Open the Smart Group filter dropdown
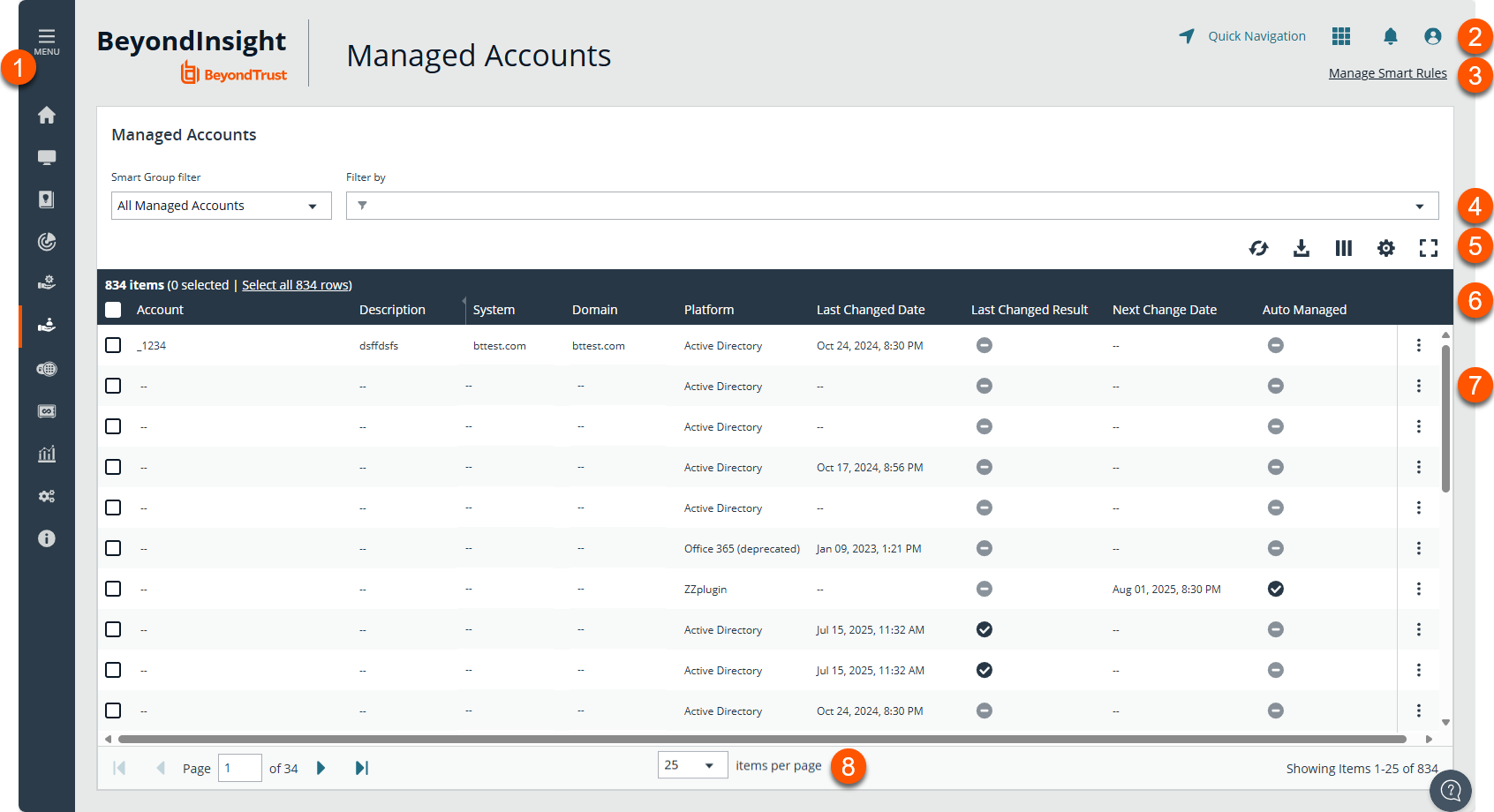This screenshot has width=1494, height=812. [222, 206]
